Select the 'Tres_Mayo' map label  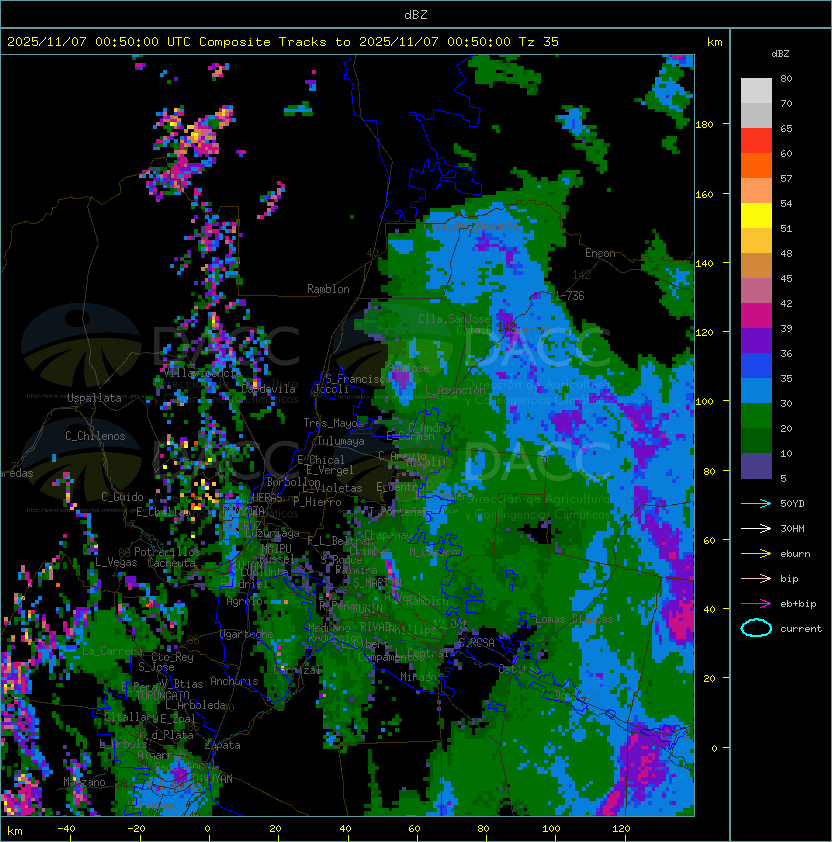tap(330, 423)
